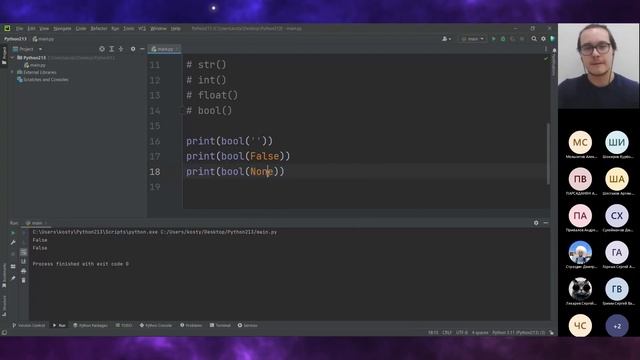The height and width of the screenshot is (360, 640).
Task: Open the VCS menu
Action: pyautogui.click(x=142, y=29)
